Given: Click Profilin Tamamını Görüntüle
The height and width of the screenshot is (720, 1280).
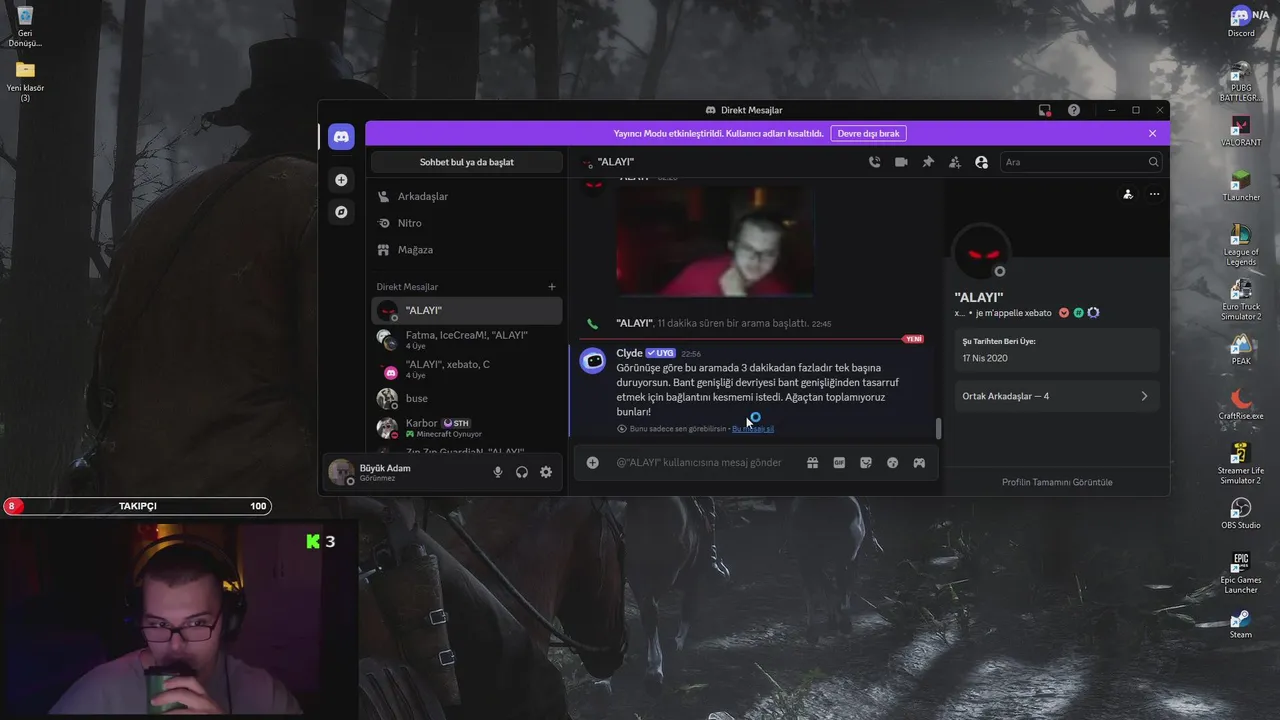Looking at the screenshot, I should click(1057, 482).
